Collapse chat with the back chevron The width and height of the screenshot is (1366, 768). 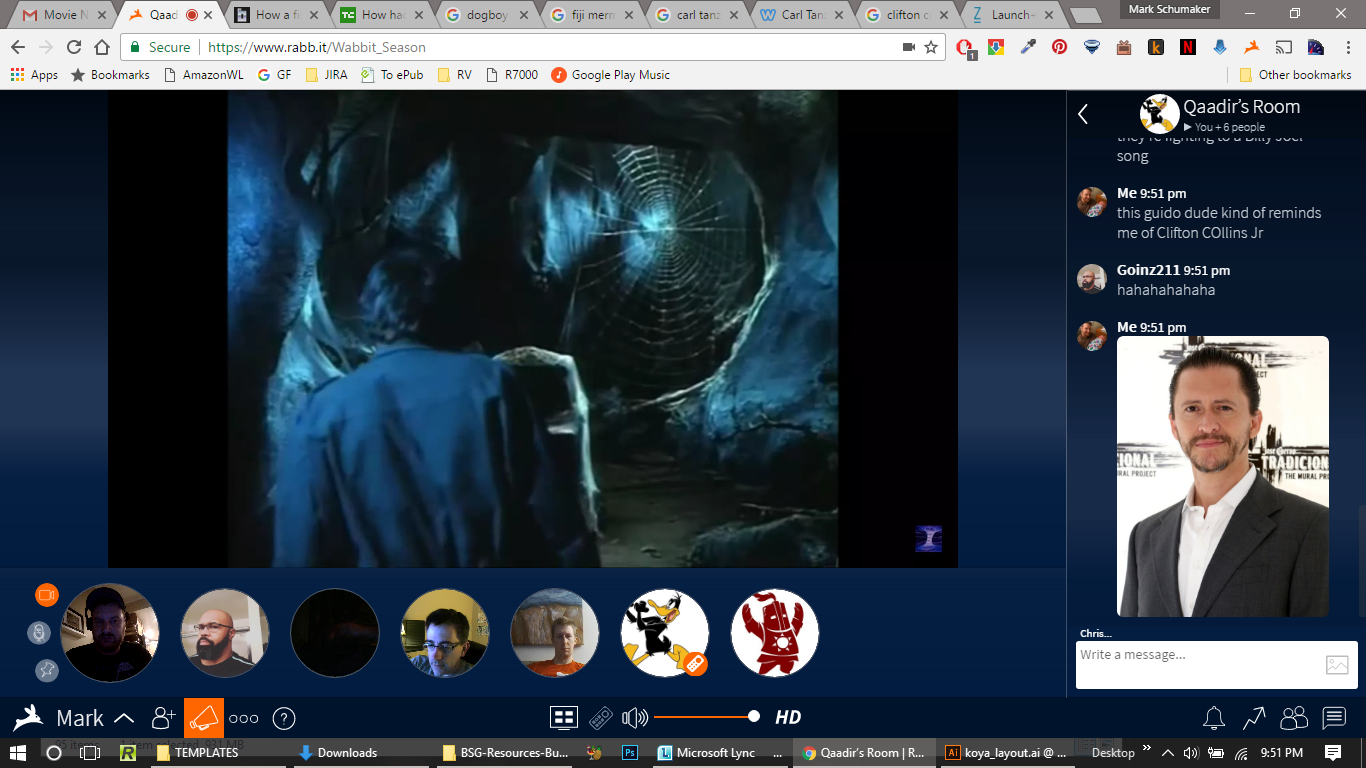pyautogui.click(x=1083, y=114)
